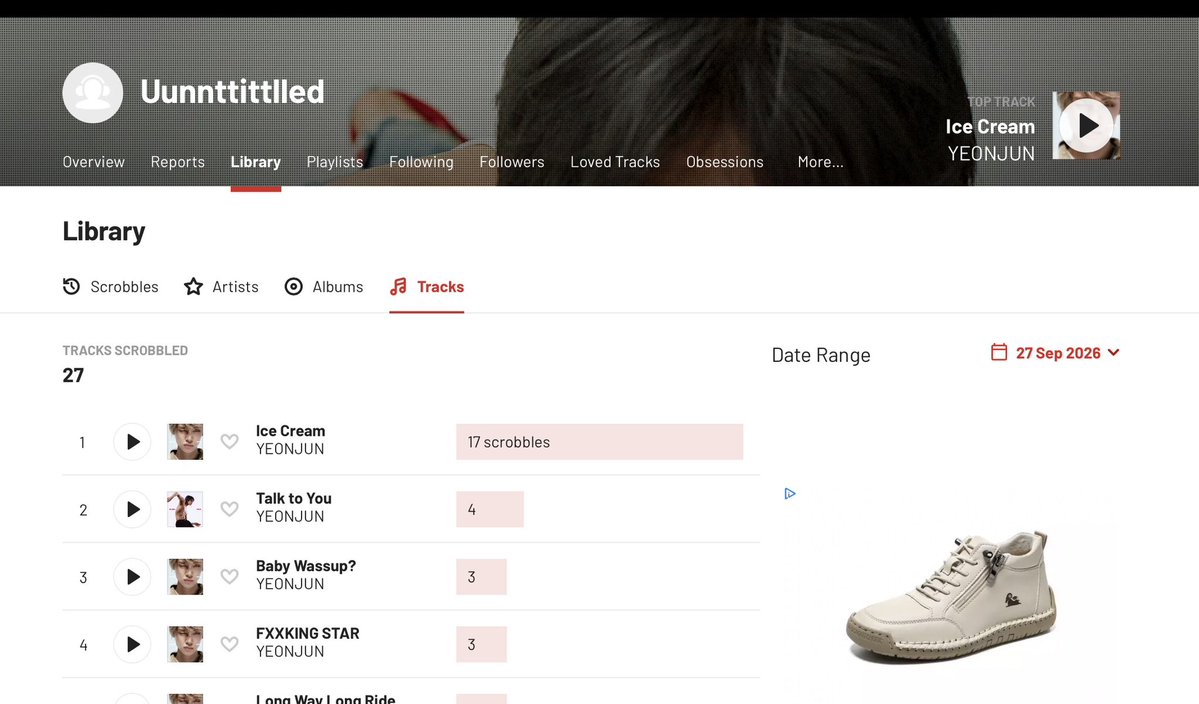Go to the Following tab
Screen dimensions: 1199x704
(x=421, y=162)
